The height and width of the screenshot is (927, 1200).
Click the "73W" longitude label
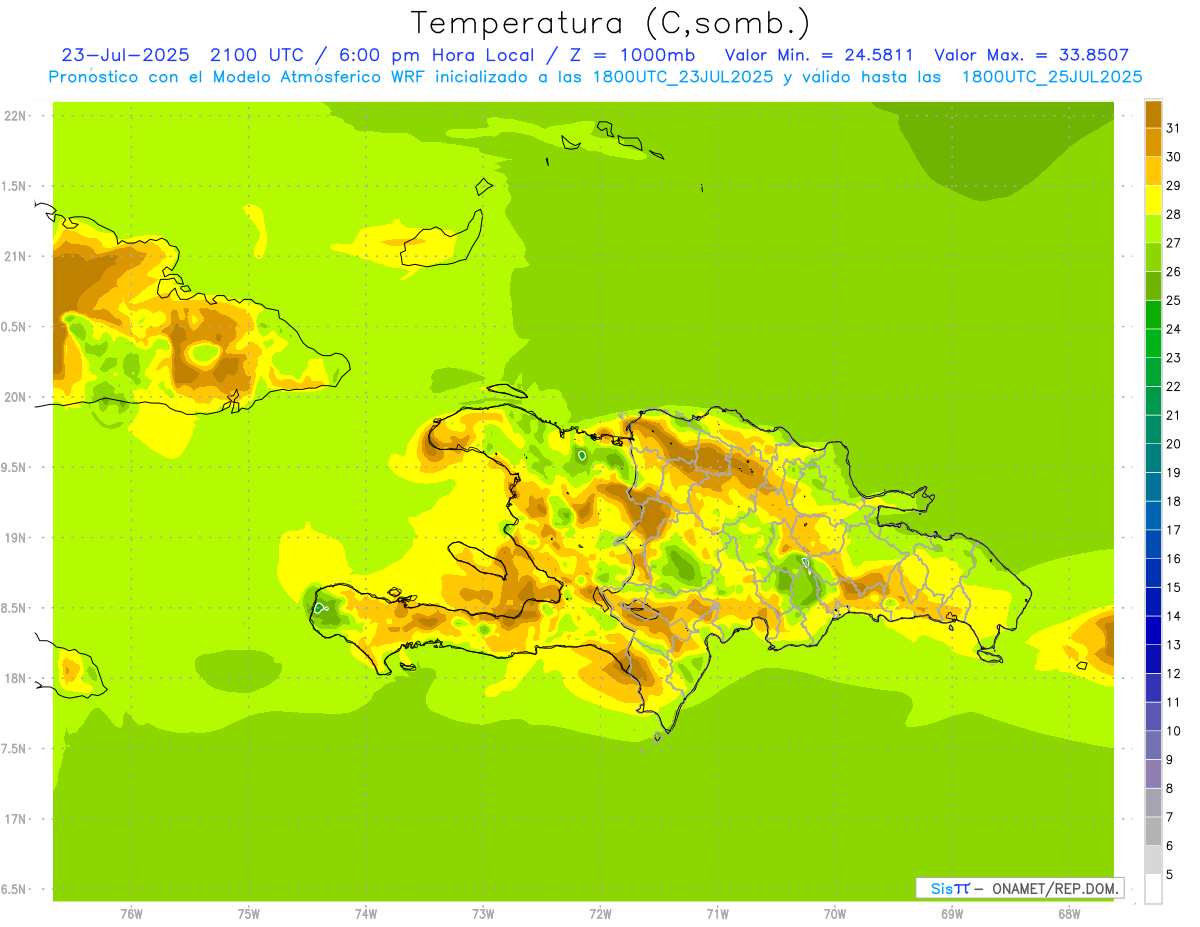tap(483, 914)
